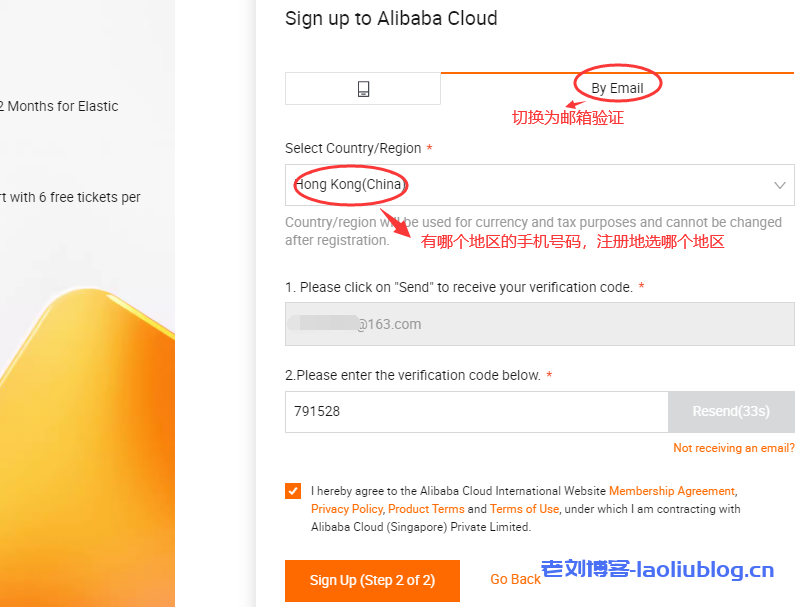
Task: Open the Hong Kong(China) country dropdown
Action: coord(539,185)
